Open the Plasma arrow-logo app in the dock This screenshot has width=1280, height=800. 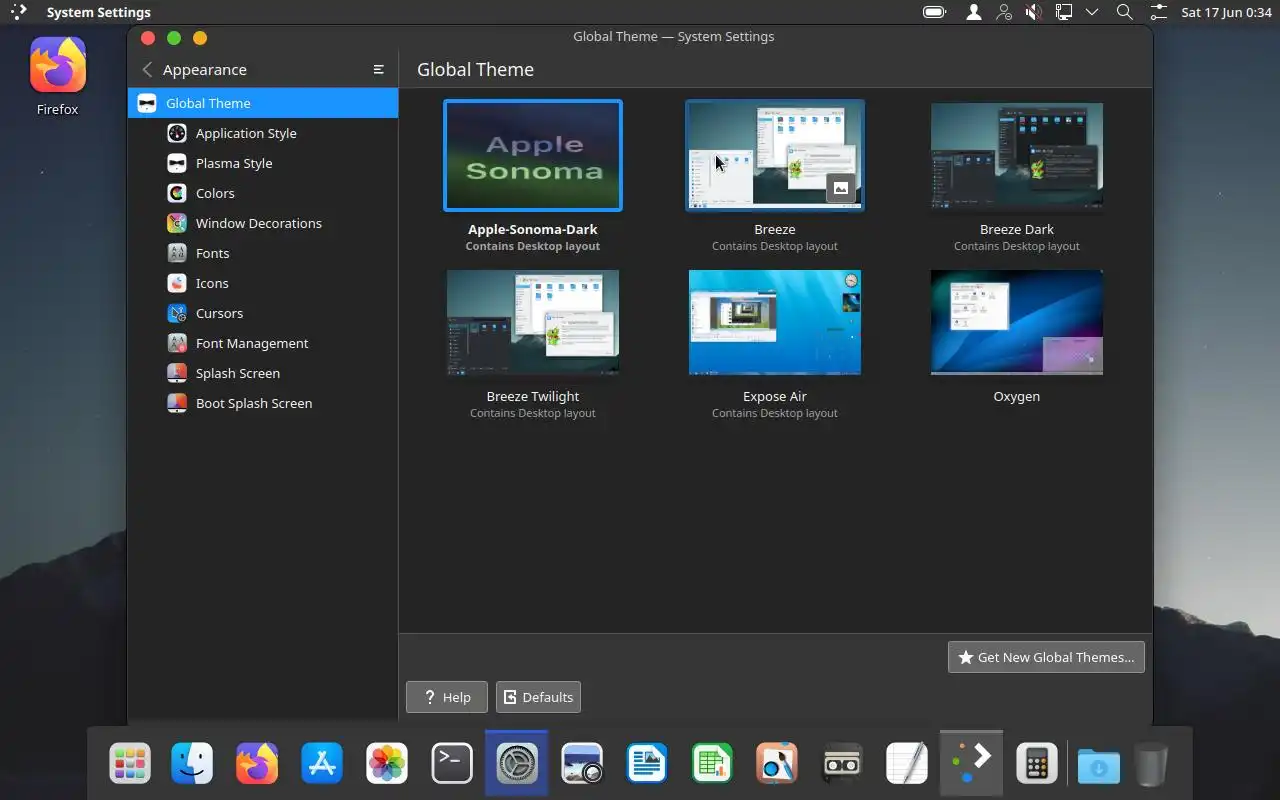click(x=972, y=764)
